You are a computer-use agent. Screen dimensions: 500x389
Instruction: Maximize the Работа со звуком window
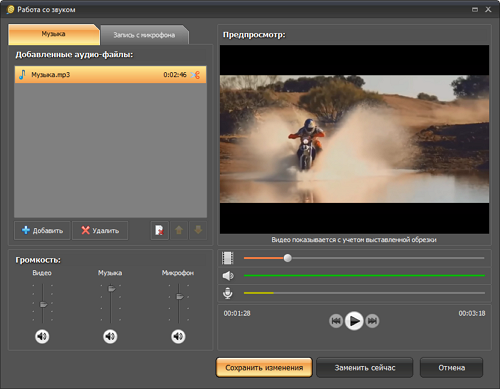coord(475,10)
